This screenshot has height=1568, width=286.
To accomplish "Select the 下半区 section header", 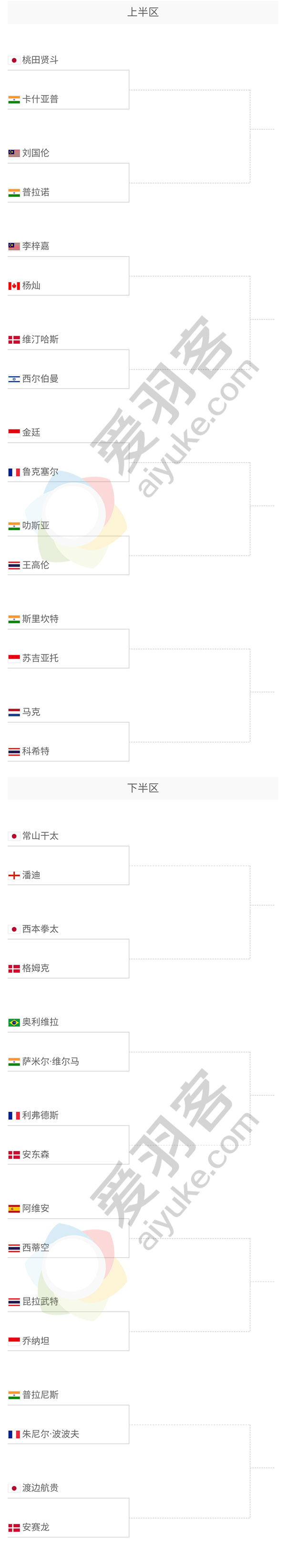I will coord(143,788).
